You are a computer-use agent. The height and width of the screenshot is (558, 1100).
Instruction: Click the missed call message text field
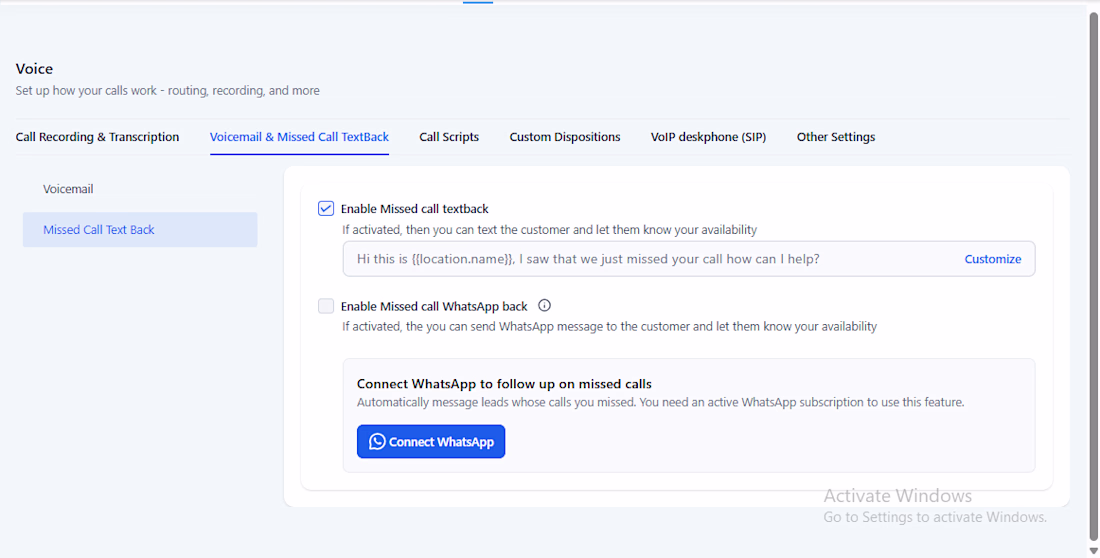point(689,259)
